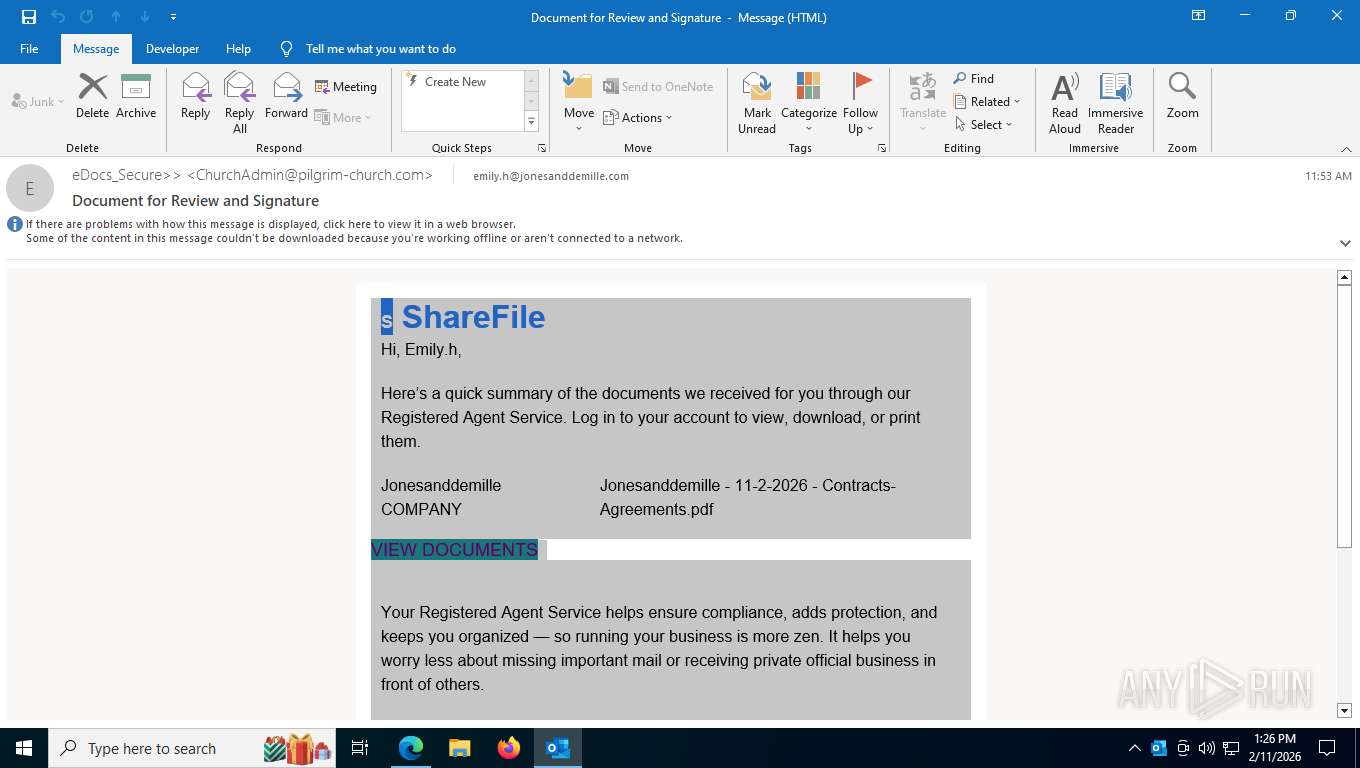Mark the message as Unread
This screenshot has width=1360, height=768.
coord(757,102)
